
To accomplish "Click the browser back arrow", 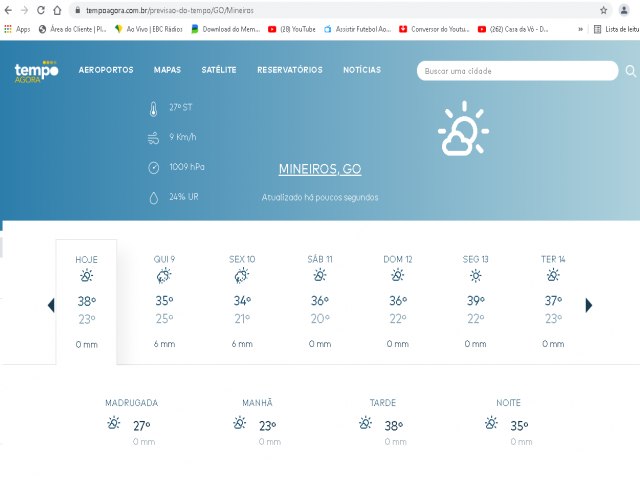I will click(9, 9).
